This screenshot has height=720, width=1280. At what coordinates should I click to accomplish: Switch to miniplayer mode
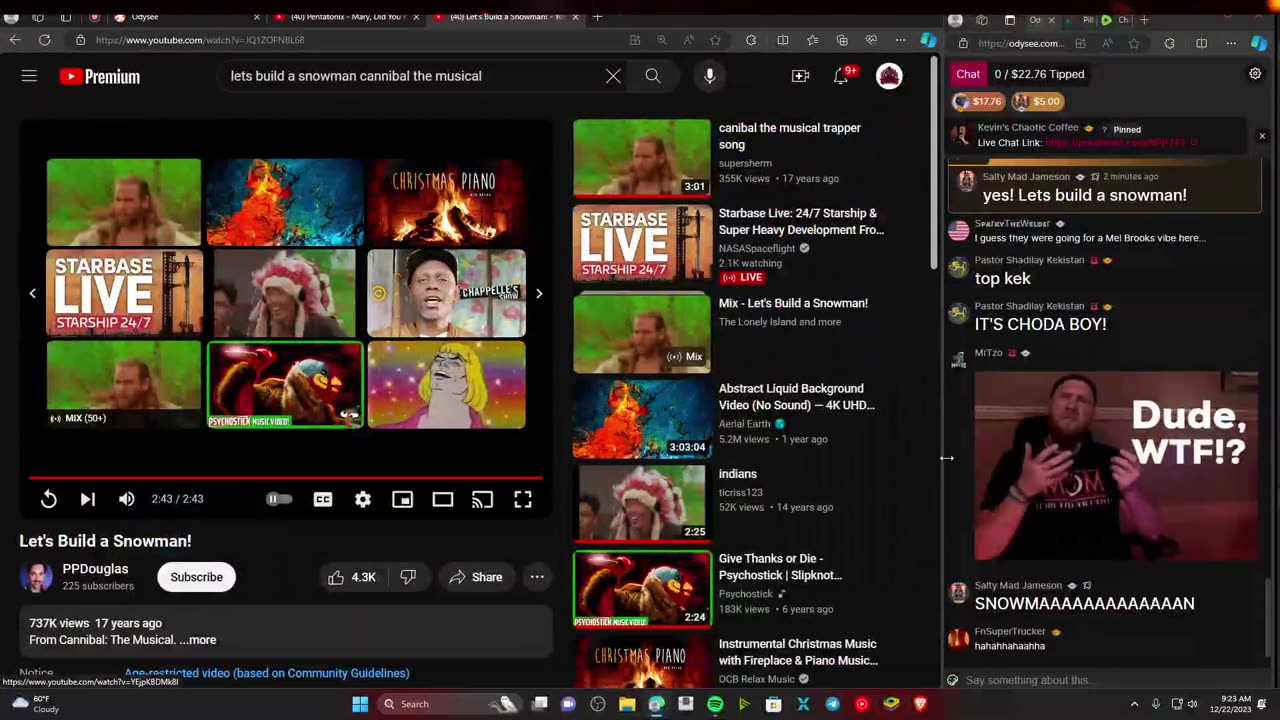(x=403, y=499)
